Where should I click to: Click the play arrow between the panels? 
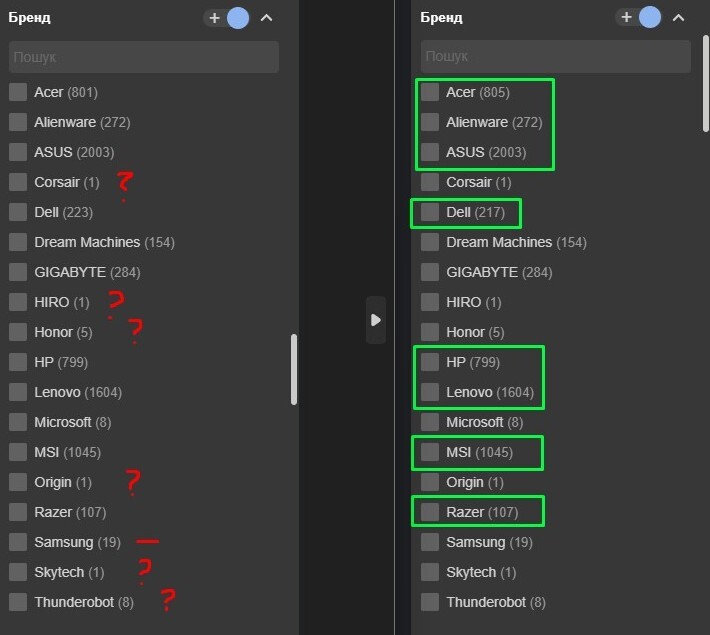point(375,320)
